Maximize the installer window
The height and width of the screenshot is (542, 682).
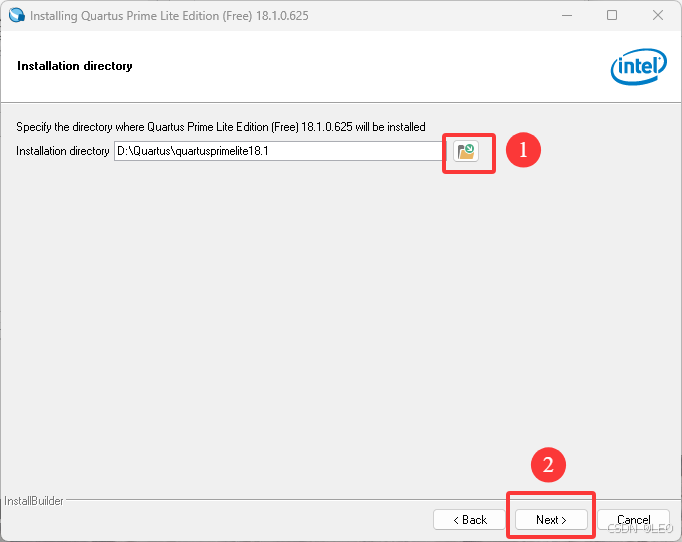(x=612, y=15)
